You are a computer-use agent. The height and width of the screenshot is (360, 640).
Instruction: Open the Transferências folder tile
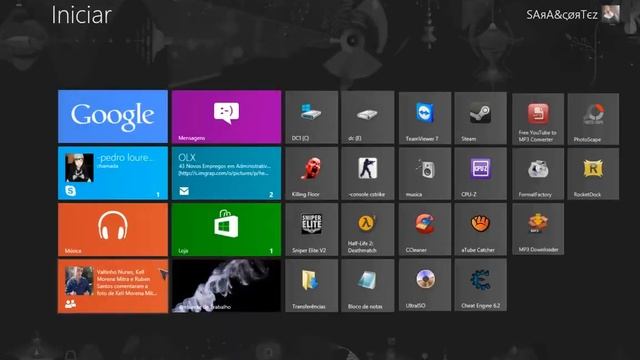(312, 286)
